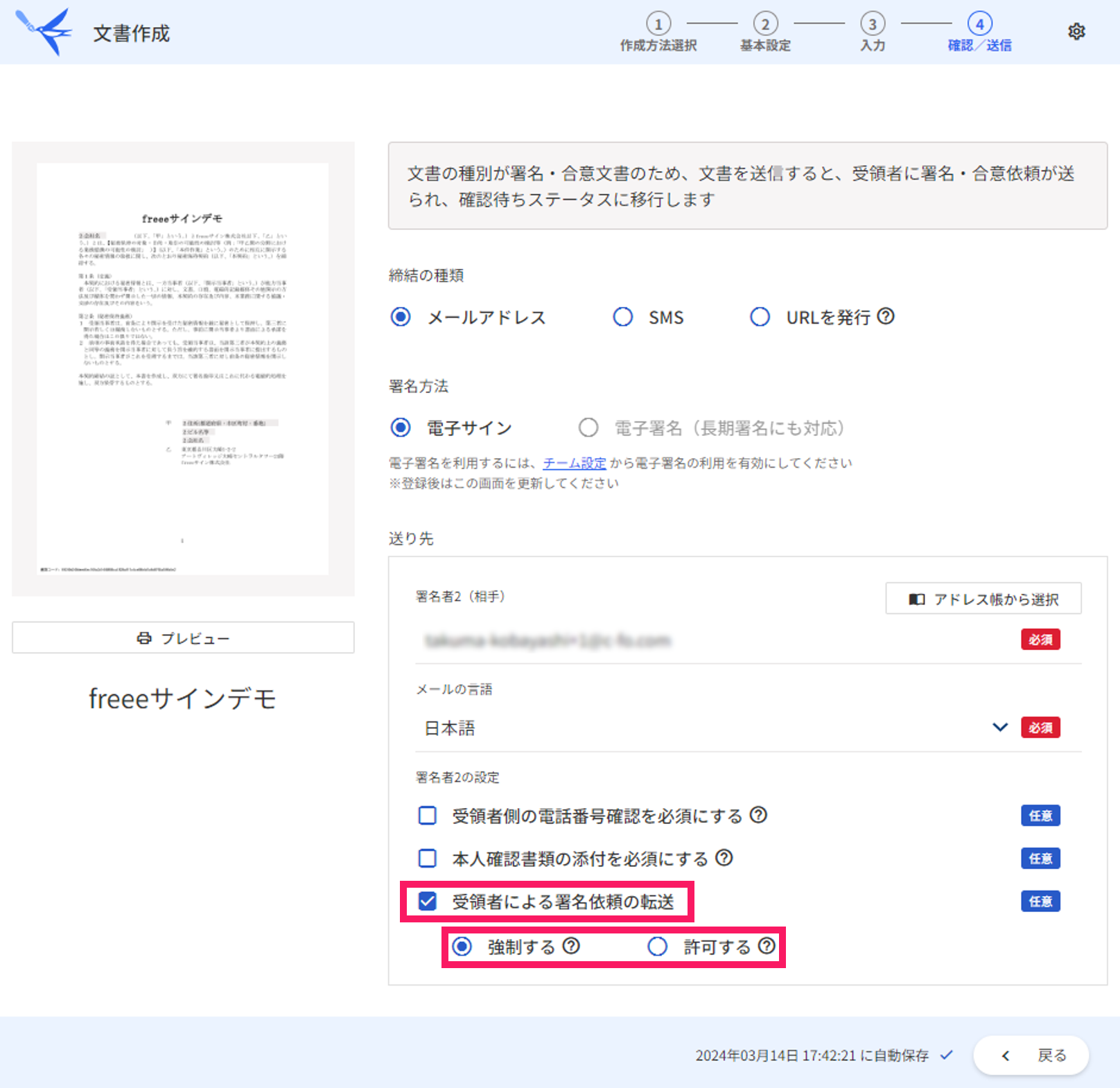Uncheck 受領者による署名依頼の転送 checkbox
This screenshot has width=1120, height=1088.
pyautogui.click(x=428, y=902)
